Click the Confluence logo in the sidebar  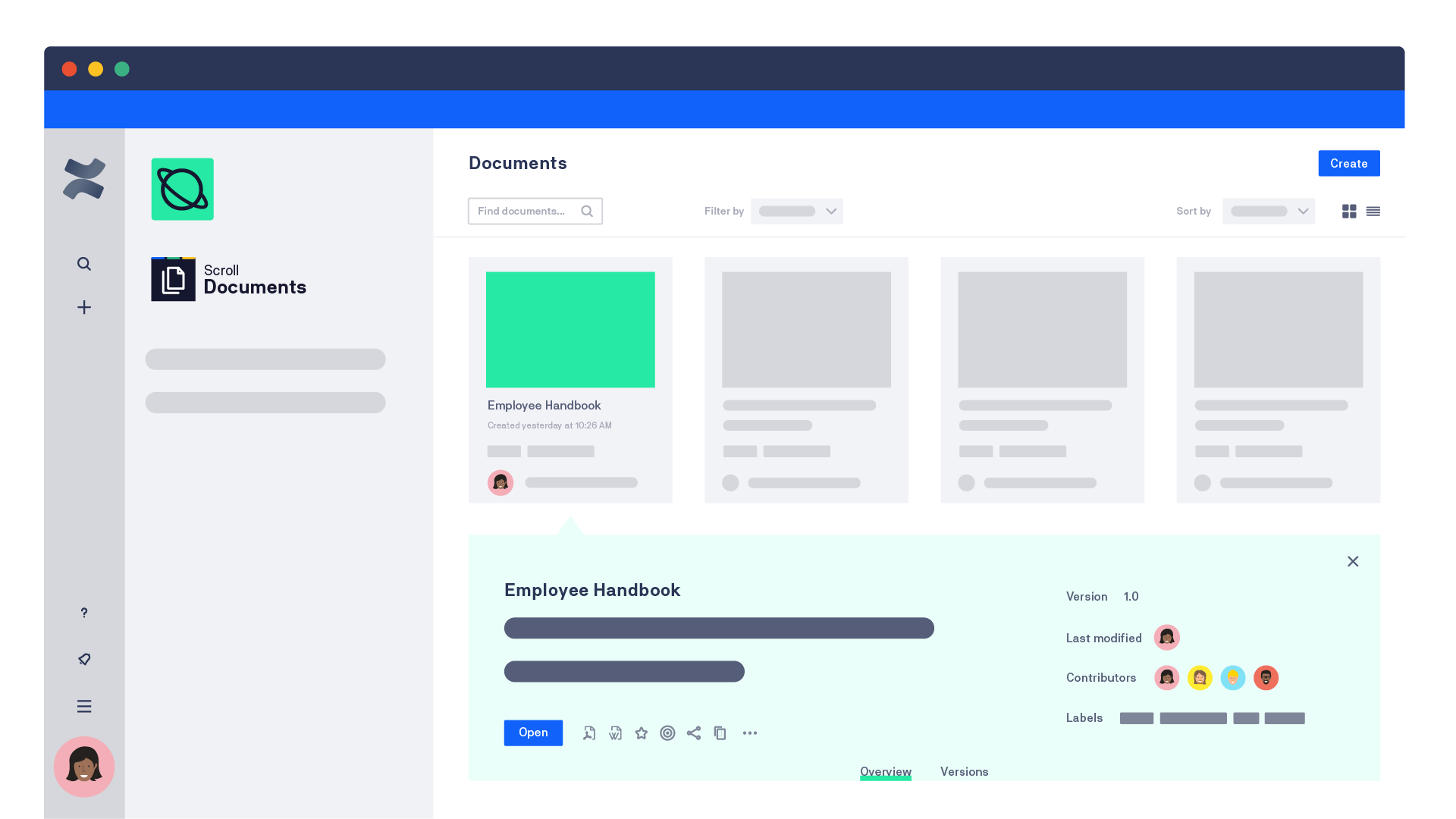tap(84, 179)
